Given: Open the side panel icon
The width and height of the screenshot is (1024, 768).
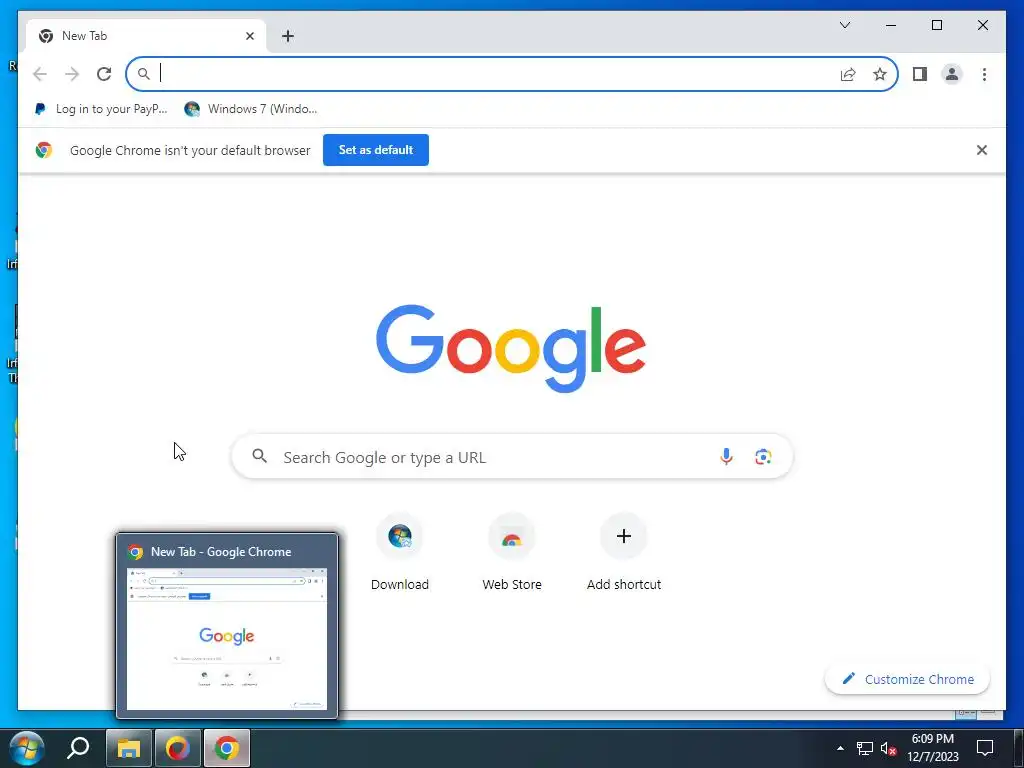Looking at the screenshot, I should click(x=920, y=74).
